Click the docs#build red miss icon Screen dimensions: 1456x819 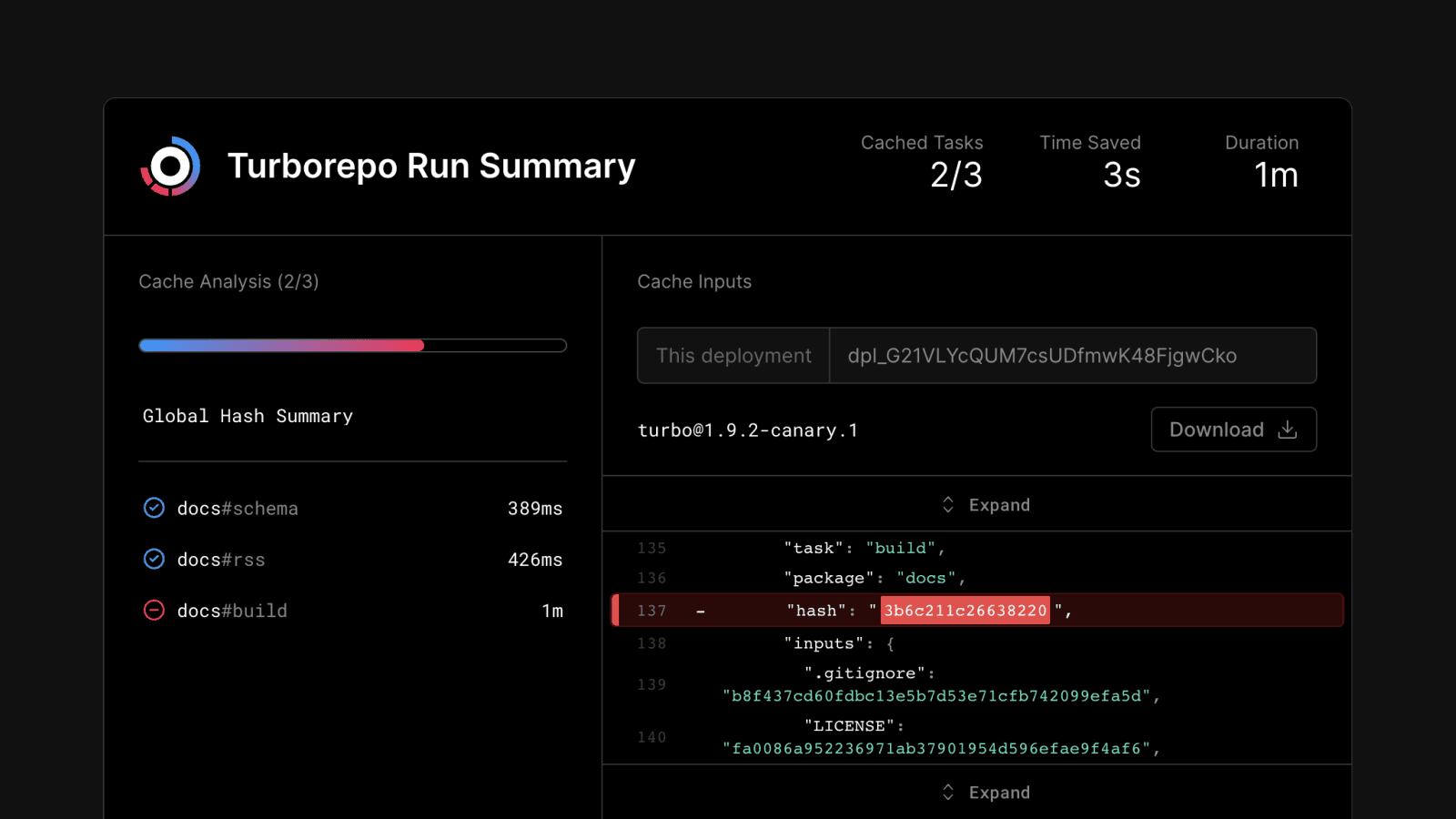(x=155, y=611)
